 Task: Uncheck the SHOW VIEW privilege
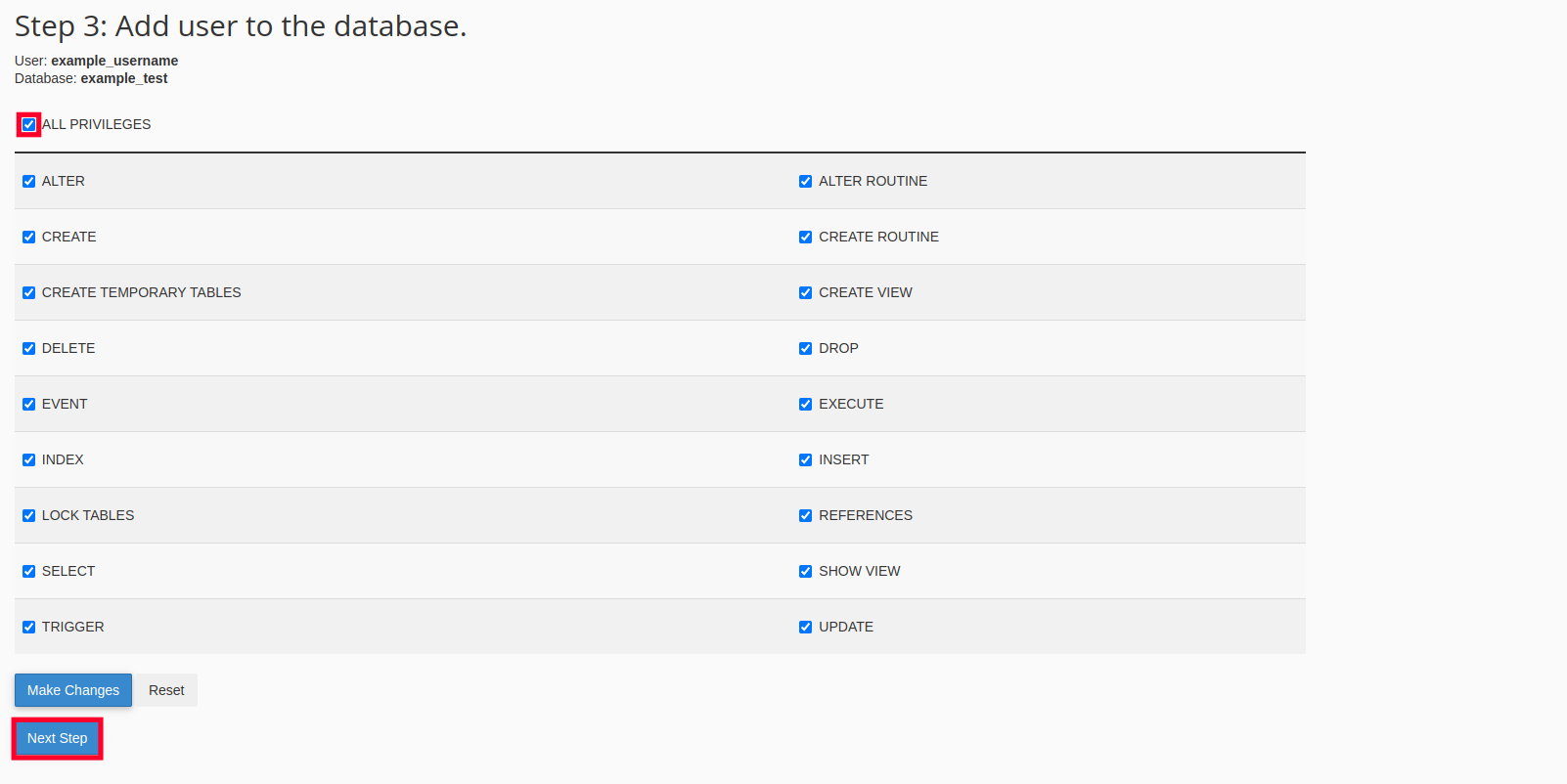point(805,572)
